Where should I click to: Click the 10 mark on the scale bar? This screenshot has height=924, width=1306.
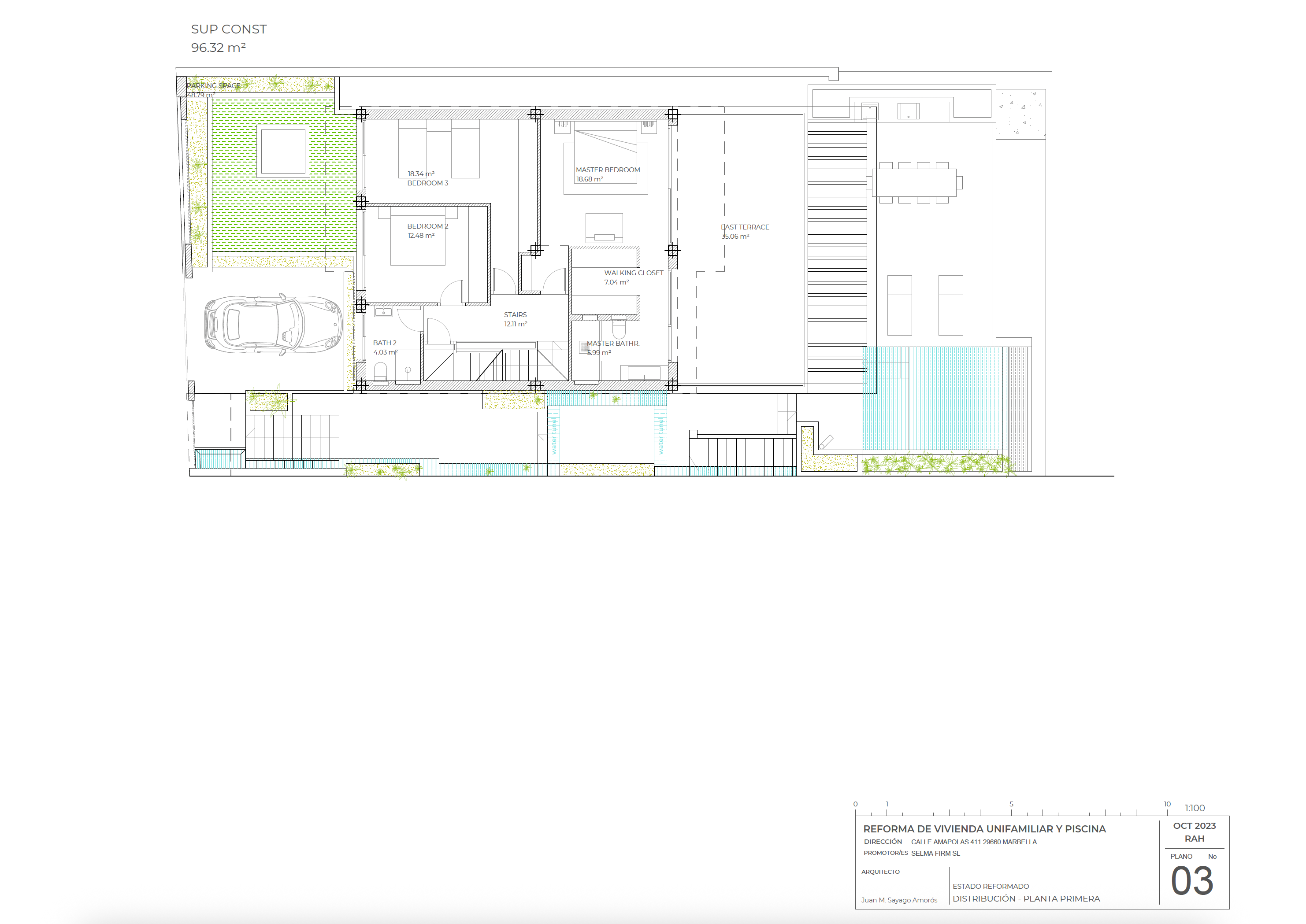pos(1167,804)
